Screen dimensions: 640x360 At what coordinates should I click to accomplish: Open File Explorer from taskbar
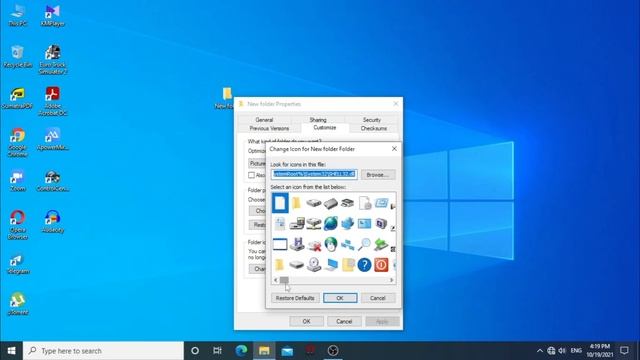[264, 351]
